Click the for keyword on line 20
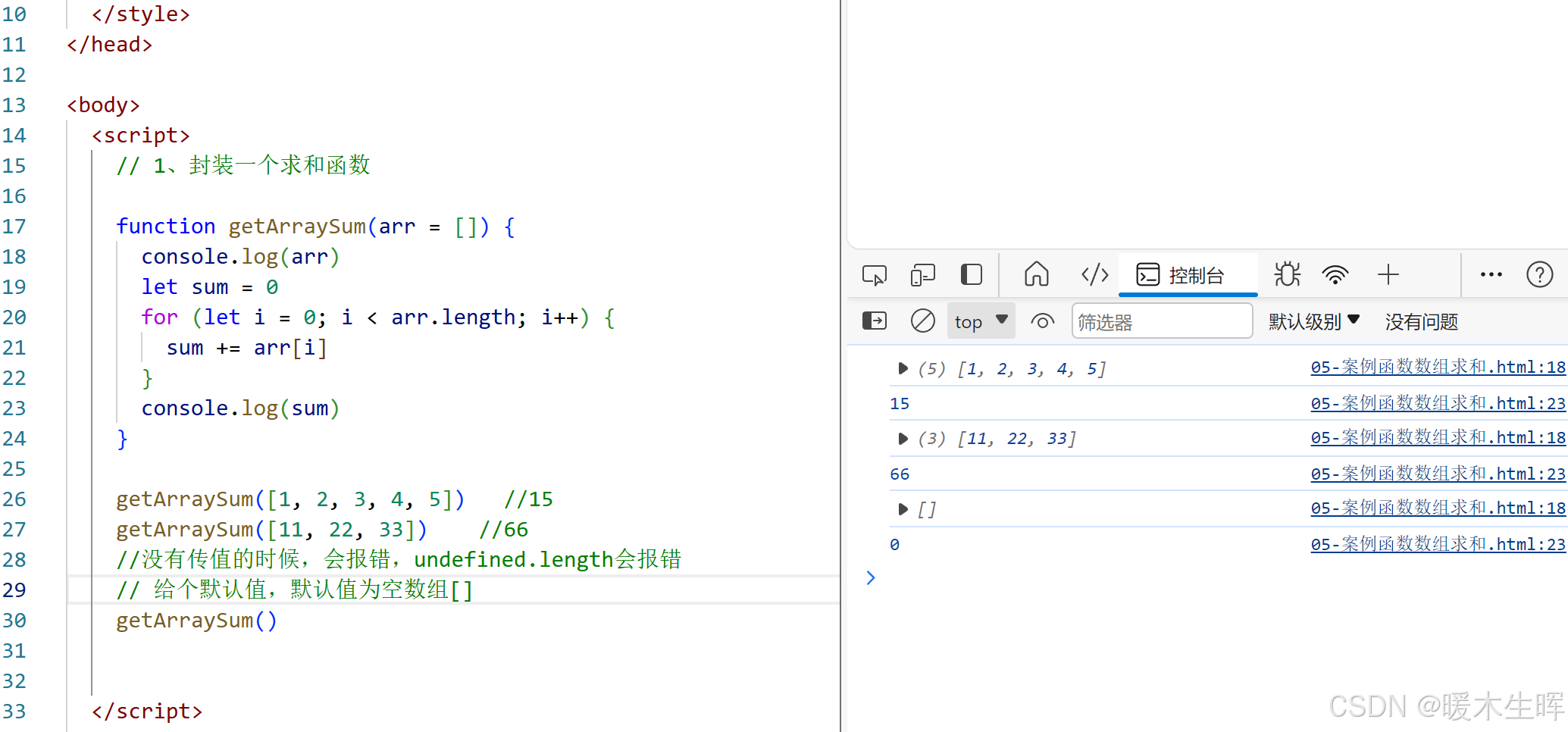This screenshot has height=732, width=1568. coord(159,318)
